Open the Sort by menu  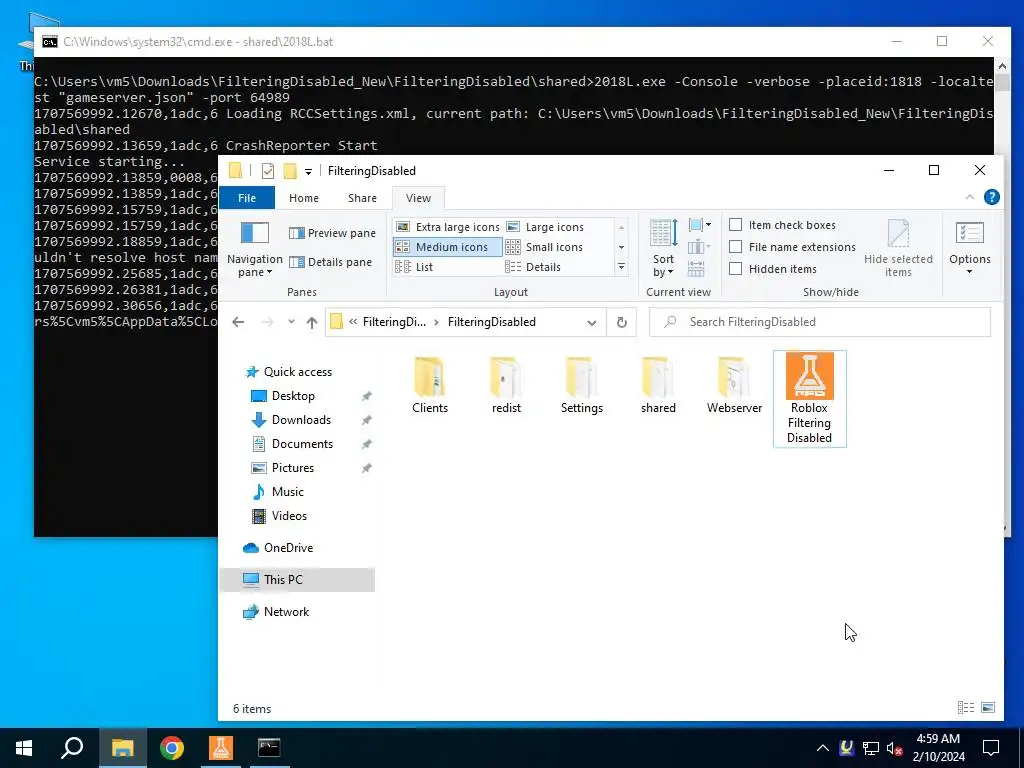(x=664, y=248)
